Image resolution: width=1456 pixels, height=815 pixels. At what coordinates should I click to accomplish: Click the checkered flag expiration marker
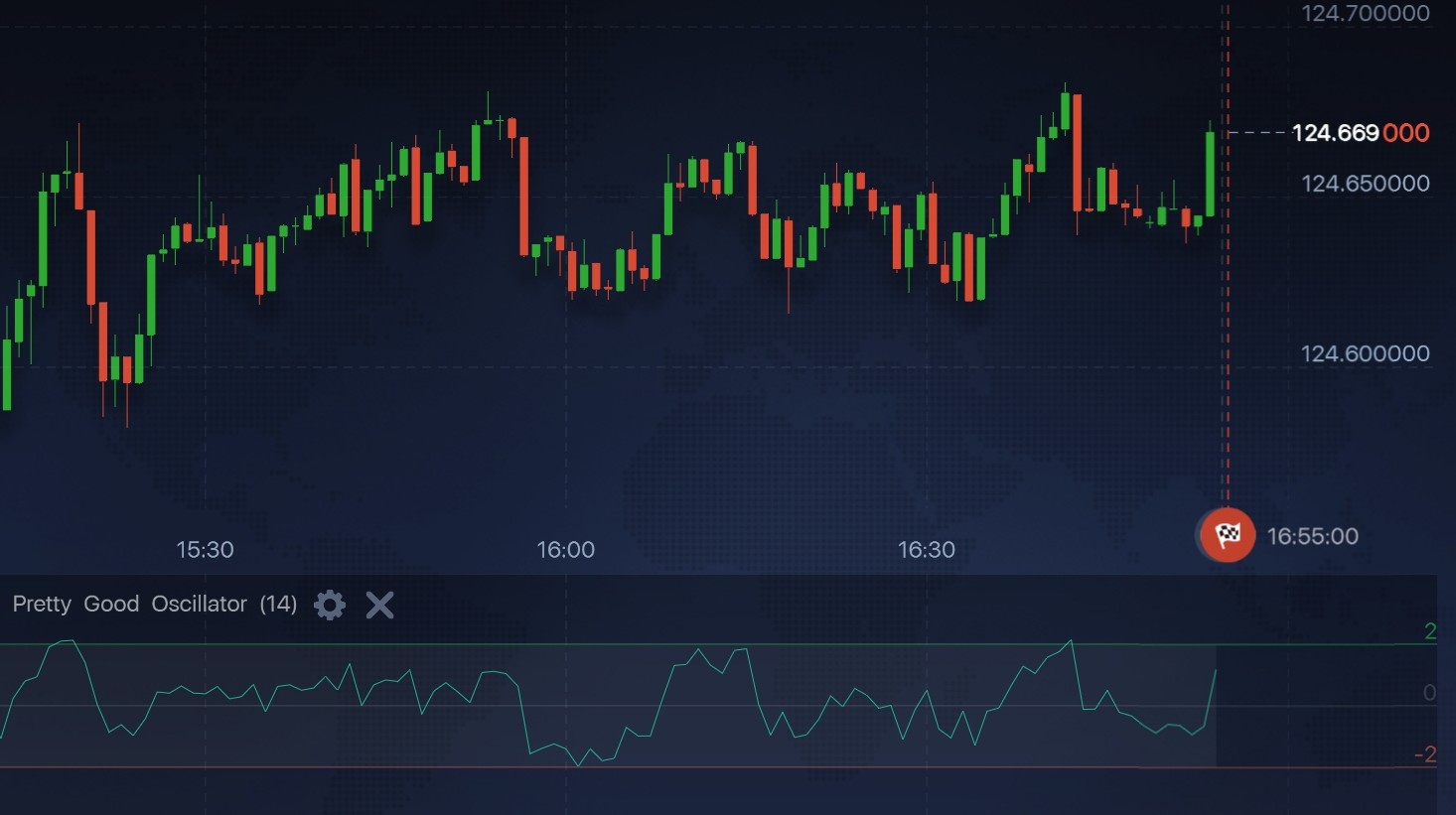pos(1228,535)
